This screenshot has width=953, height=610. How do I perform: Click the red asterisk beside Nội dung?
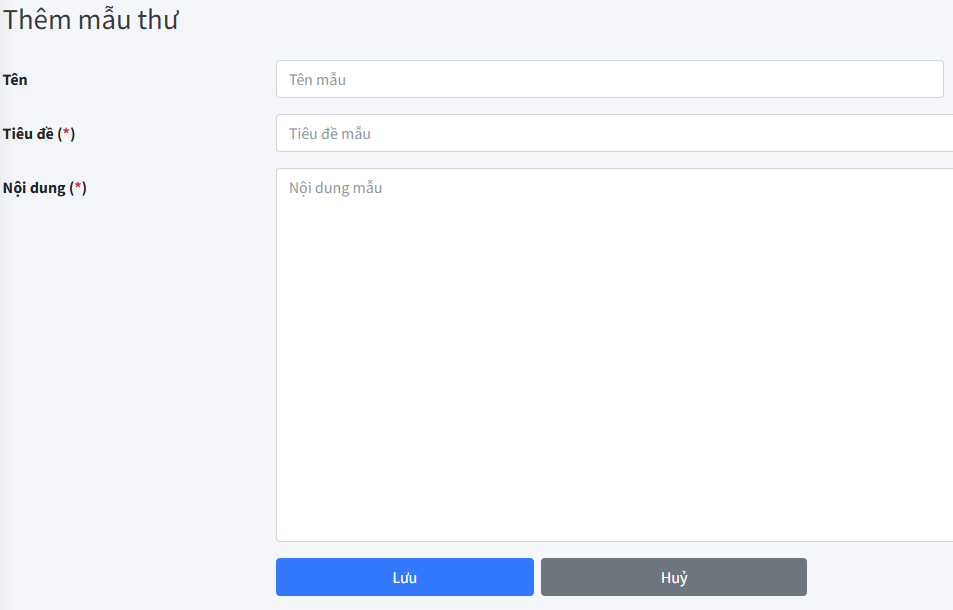pyautogui.click(x=79, y=187)
